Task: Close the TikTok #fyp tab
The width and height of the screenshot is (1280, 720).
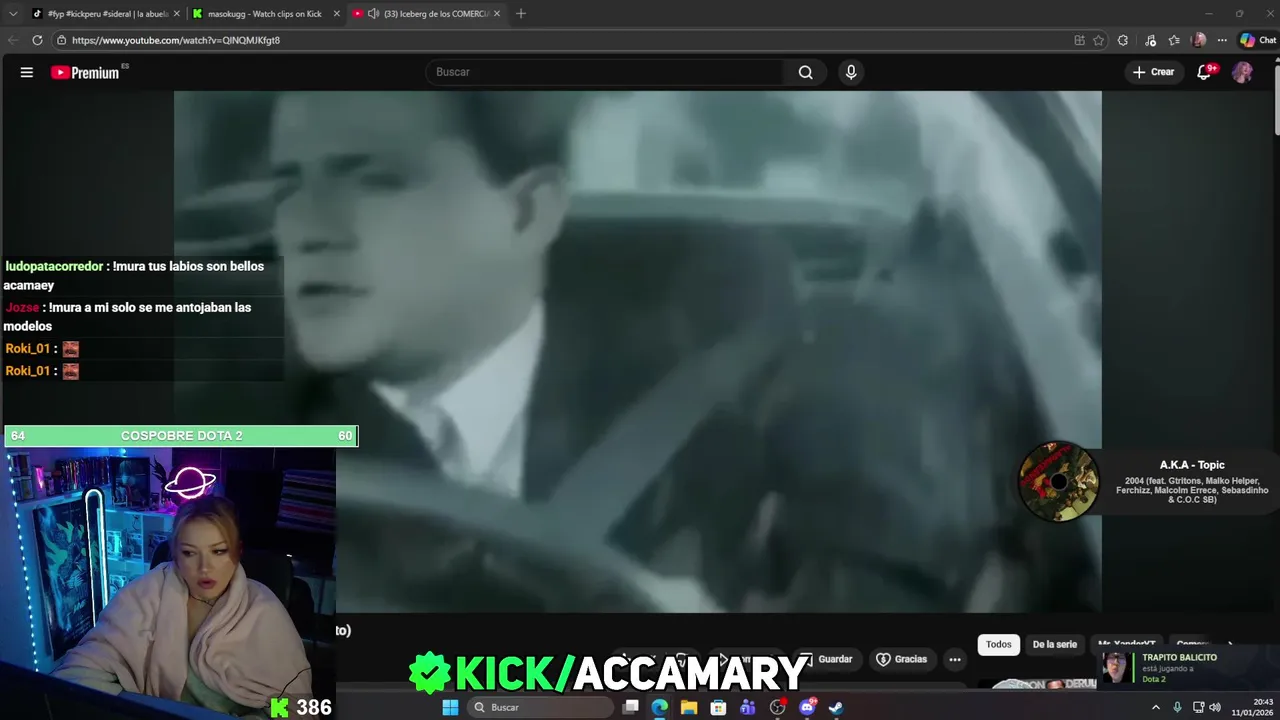Action: [x=177, y=14]
